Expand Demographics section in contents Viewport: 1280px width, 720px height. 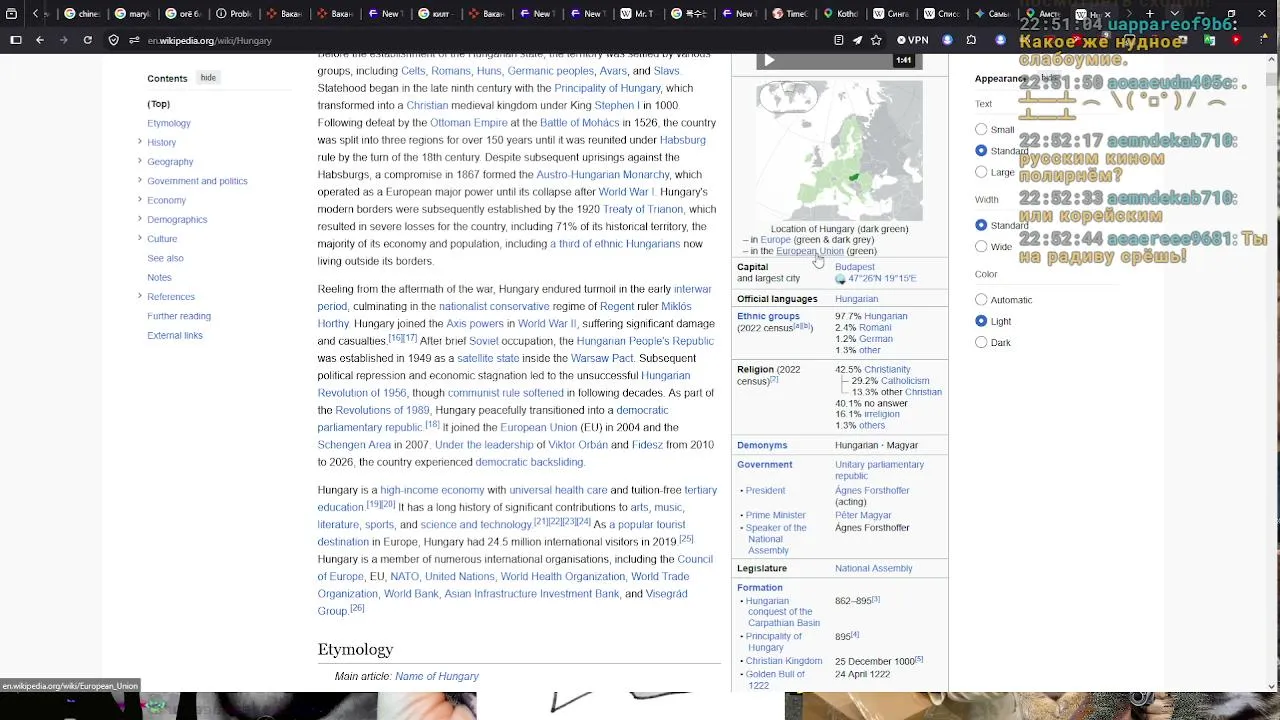tap(139, 219)
